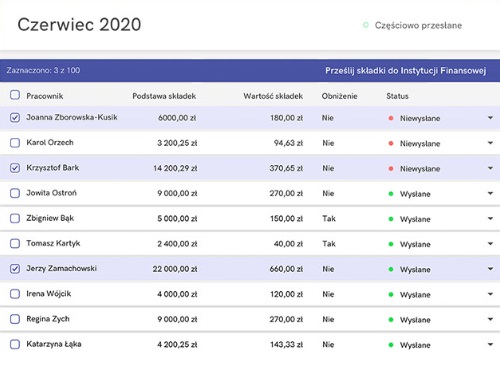Toggle the select-all checkbox beside Pracownik
The width and height of the screenshot is (500, 368).
(x=15, y=95)
